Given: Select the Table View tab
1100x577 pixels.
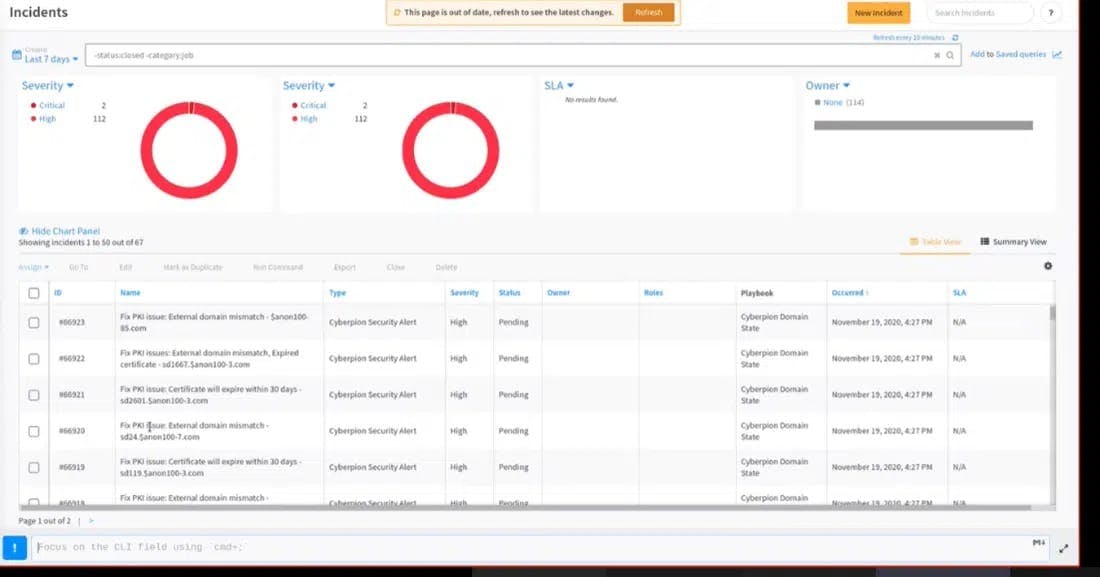Looking at the screenshot, I should point(935,242).
